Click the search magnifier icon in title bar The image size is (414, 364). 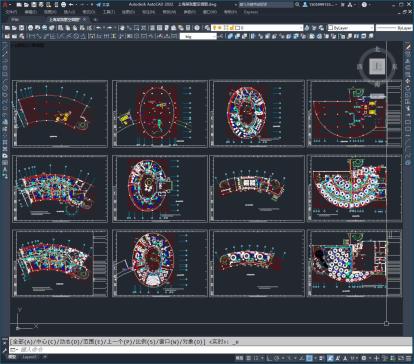click(297, 5)
